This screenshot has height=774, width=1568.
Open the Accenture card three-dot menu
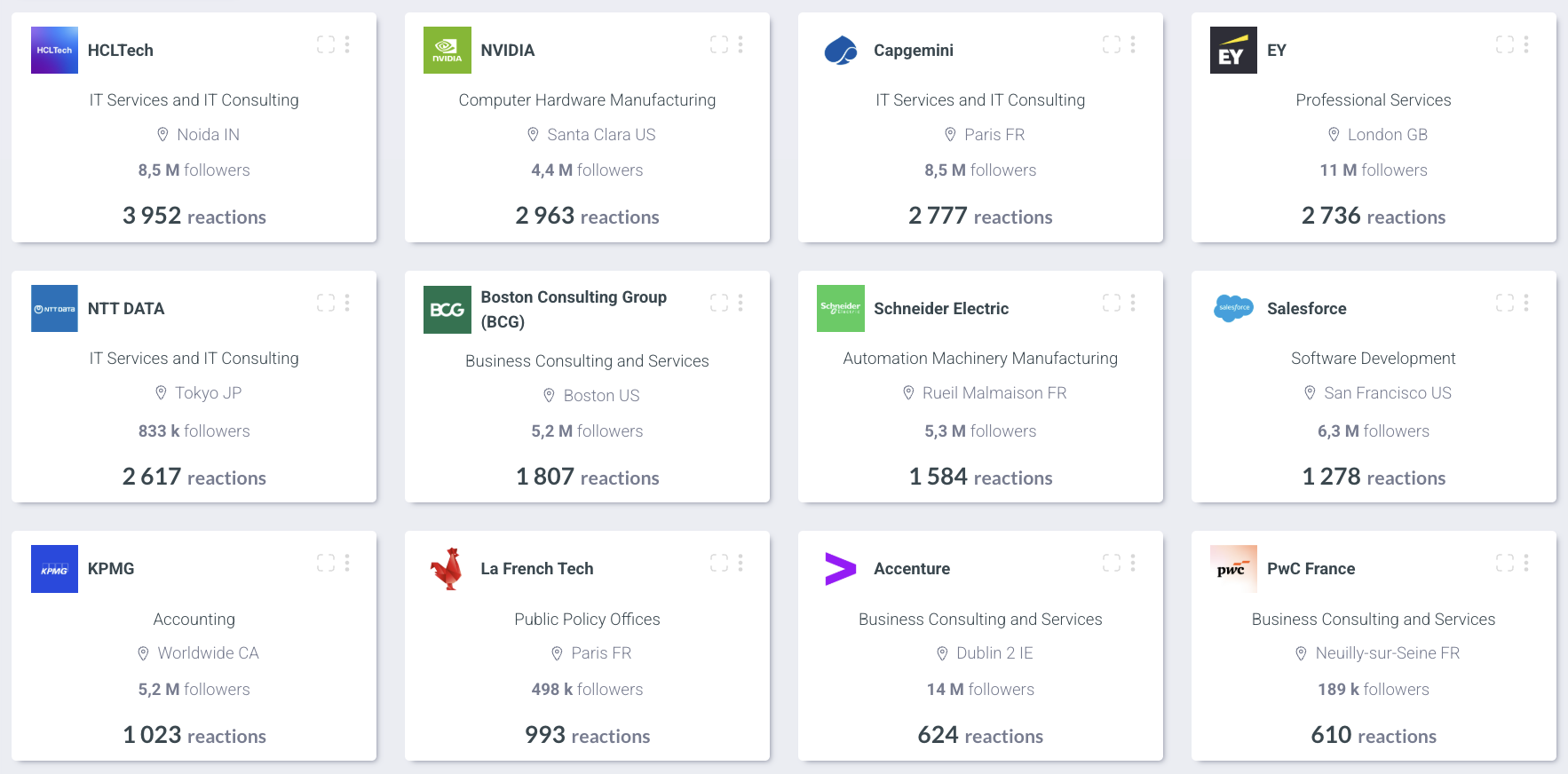click(x=1133, y=563)
